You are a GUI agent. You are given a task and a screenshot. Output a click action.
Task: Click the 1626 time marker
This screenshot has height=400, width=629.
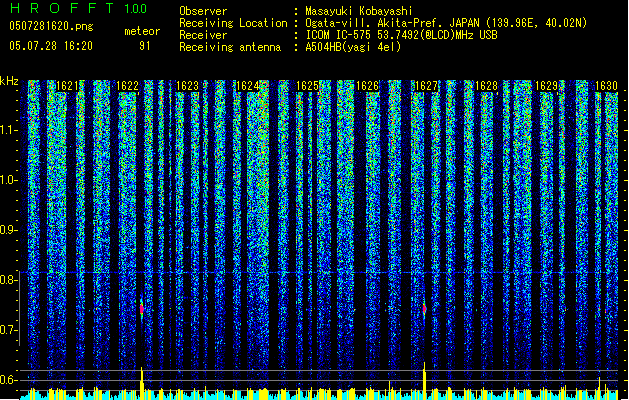click(367, 86)
